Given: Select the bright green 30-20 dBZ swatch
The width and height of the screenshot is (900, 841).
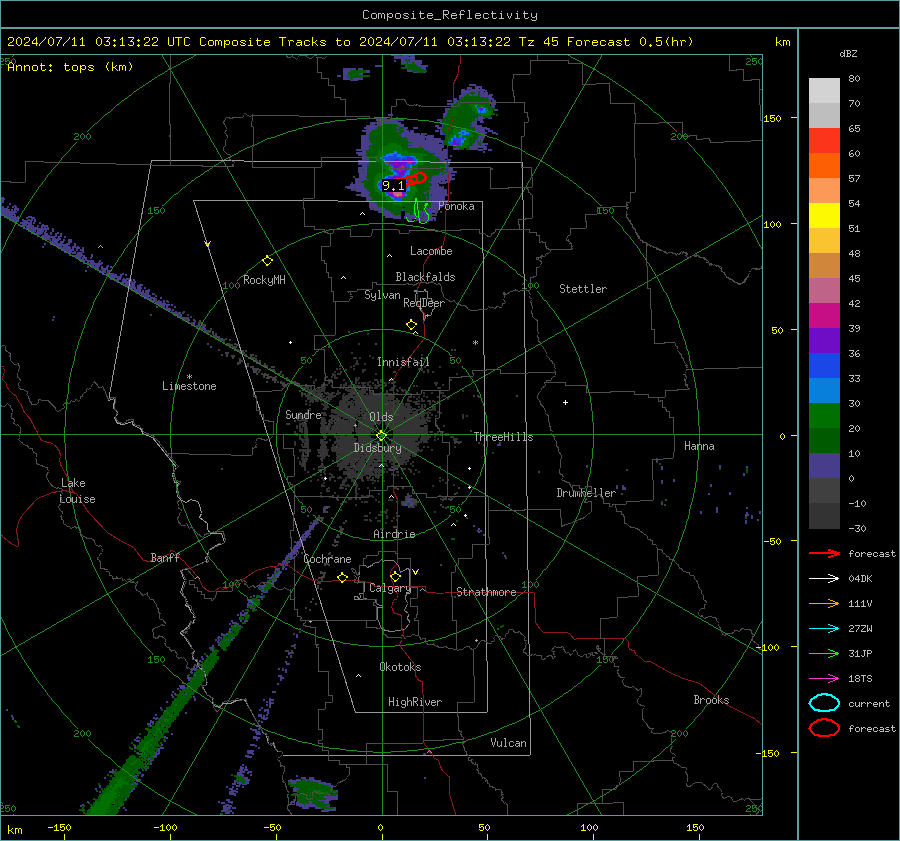Looking at the screenshot, I should (824, 416).
